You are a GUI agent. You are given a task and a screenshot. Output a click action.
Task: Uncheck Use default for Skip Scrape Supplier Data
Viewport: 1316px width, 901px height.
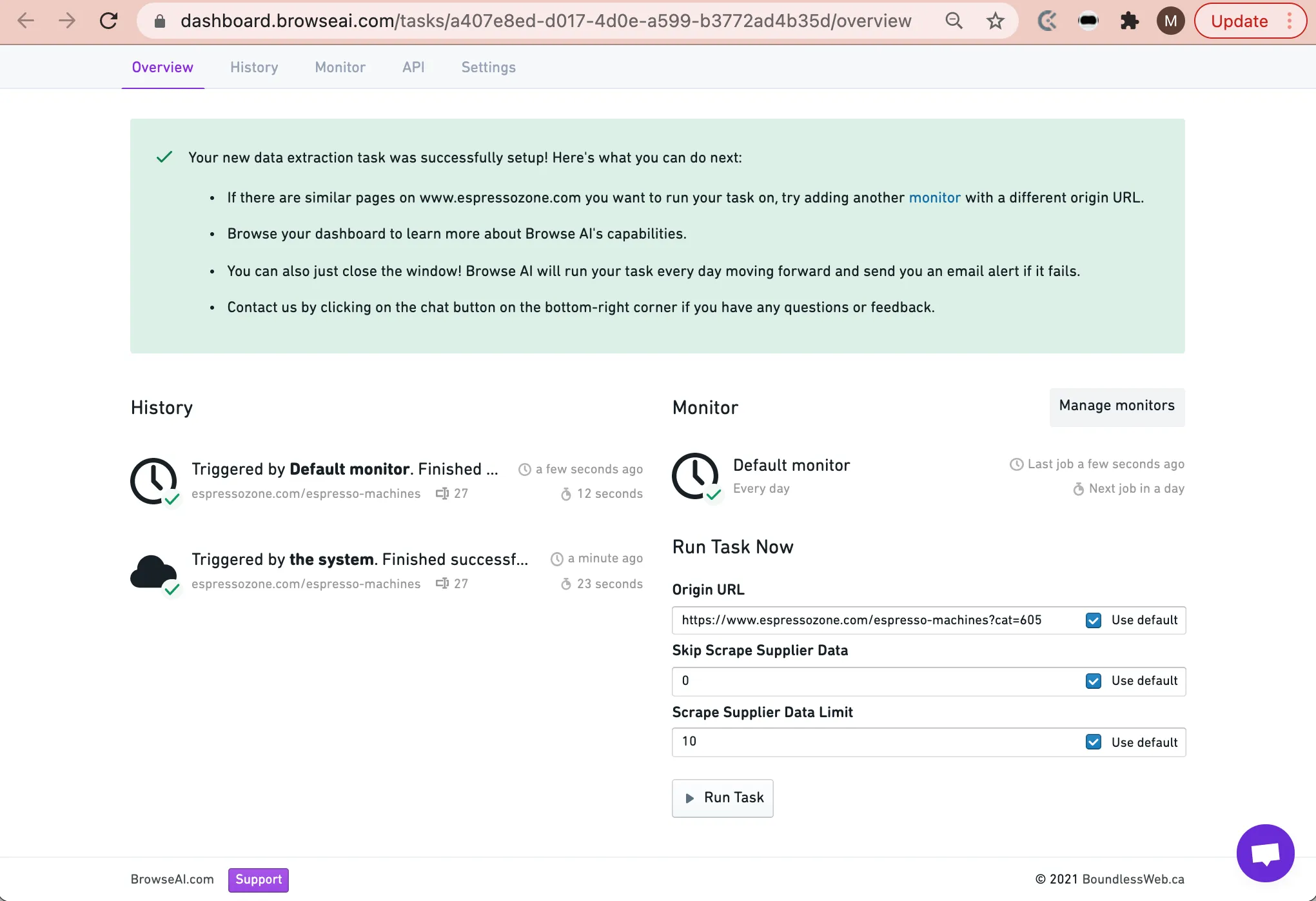1094,681
